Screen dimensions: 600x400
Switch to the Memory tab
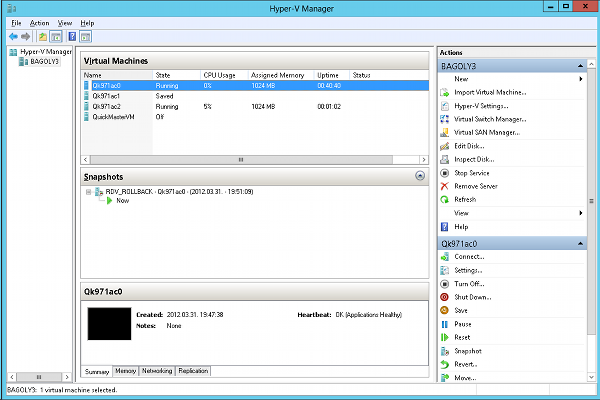tap(126, 371)
